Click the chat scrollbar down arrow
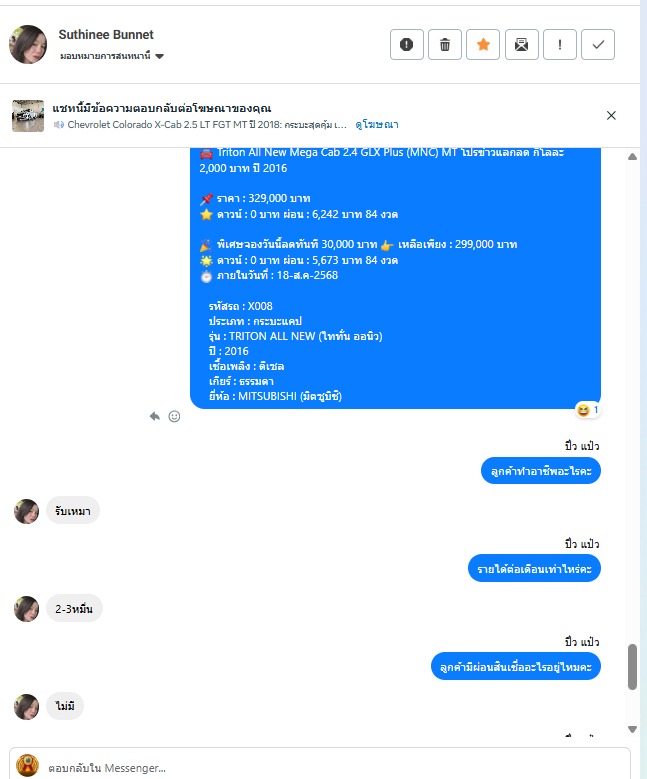 pyautogui.click(x=632, y=729)
